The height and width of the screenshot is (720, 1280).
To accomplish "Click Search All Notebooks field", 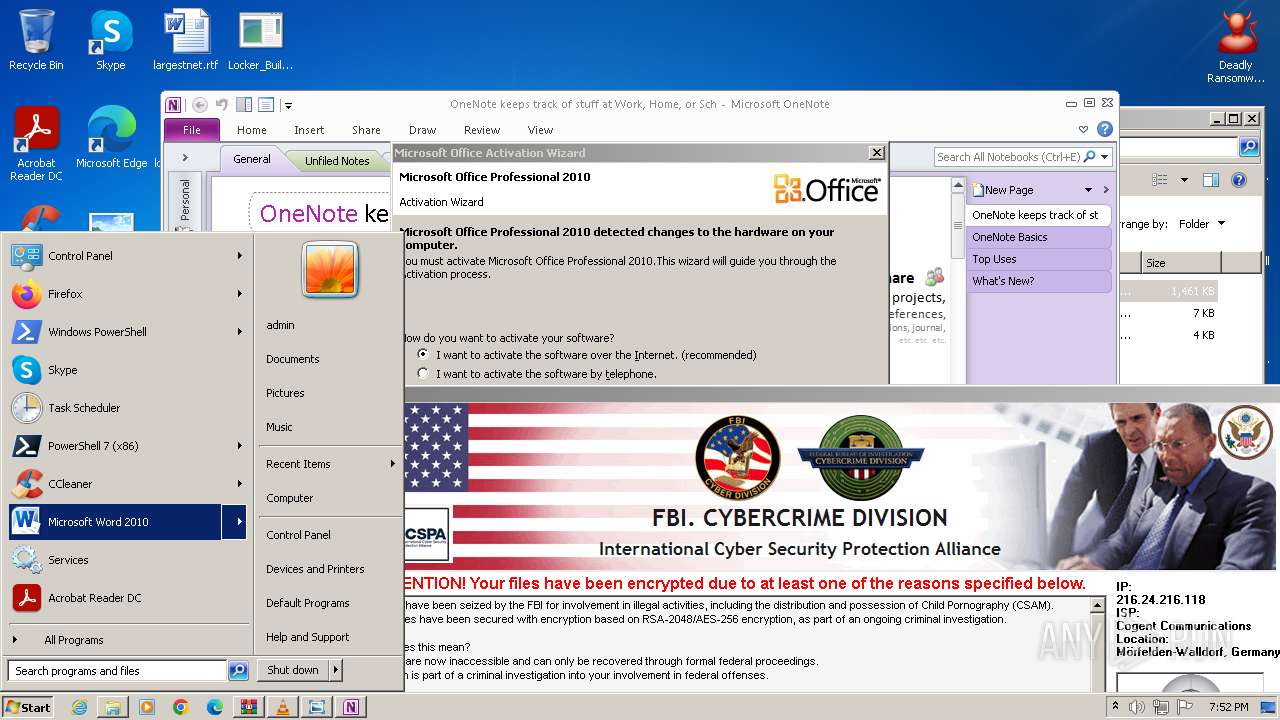I will click(x=1008, y=157).
